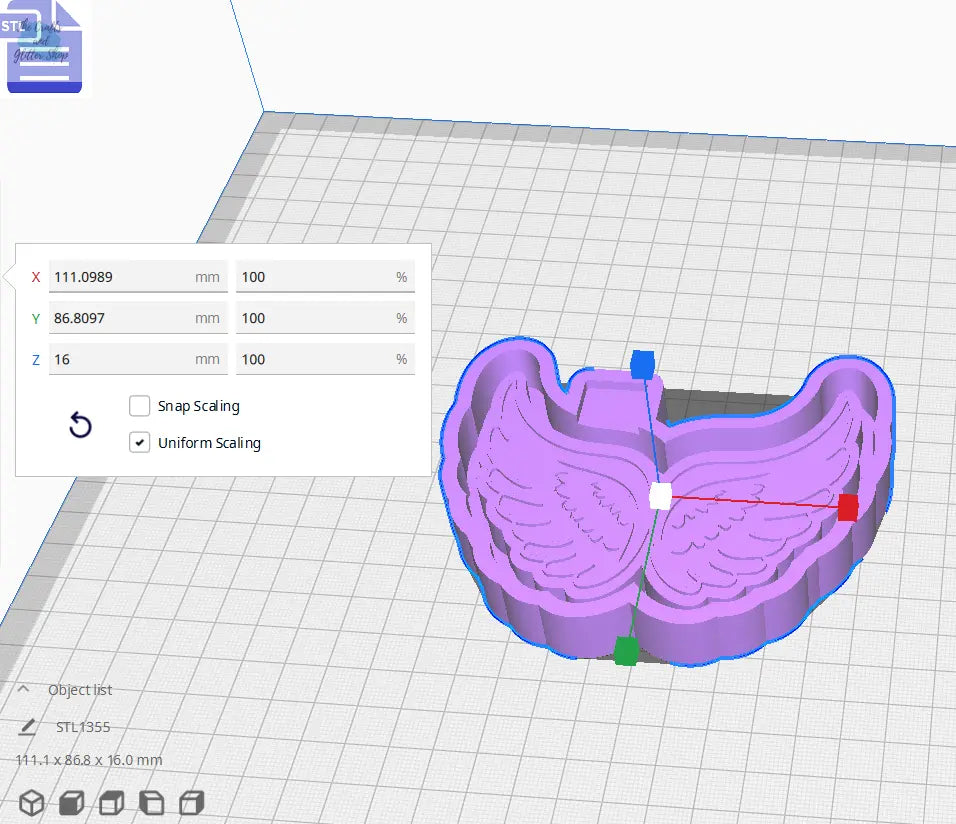Grab the red X-axis scale handle
This screenshot has width=956, height=824.
(849, 508)
